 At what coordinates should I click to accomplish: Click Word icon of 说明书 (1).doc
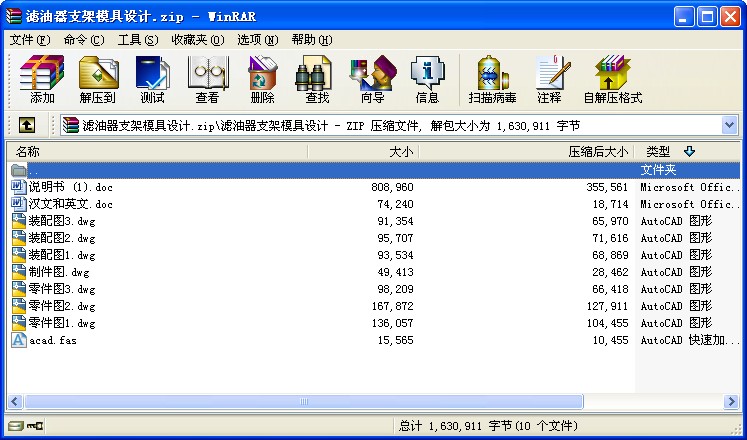coord(19,187)
